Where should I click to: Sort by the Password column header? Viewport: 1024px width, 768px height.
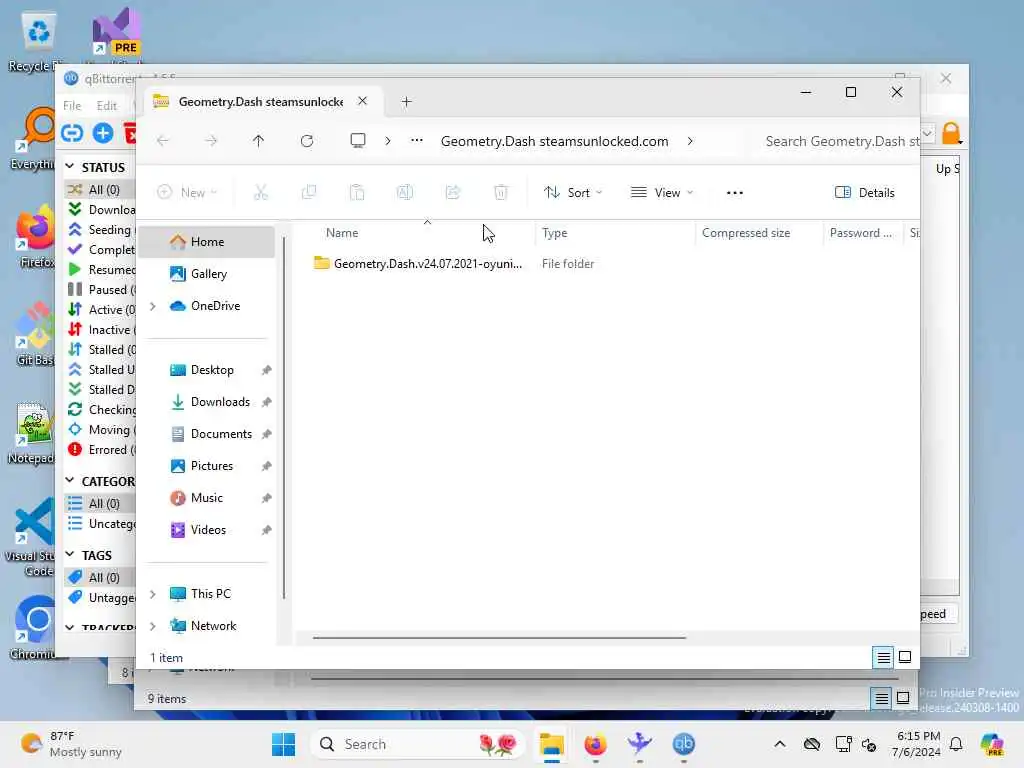pyautogui.click(x=863, y=232)
